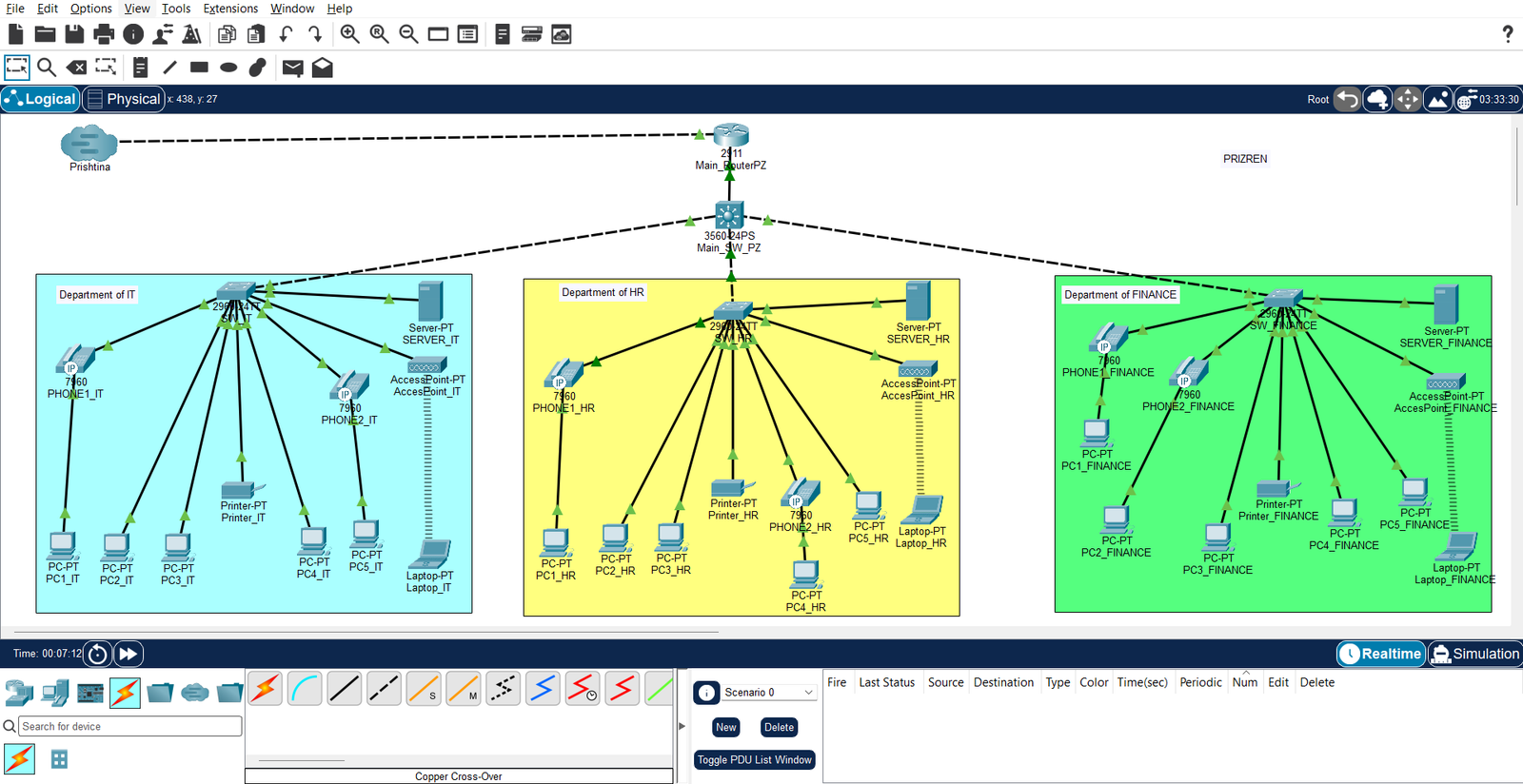1523x784 pixels.
Task: Open the Scenario 0 dropdown
Action: pyautogui.click(x=768, y=693)
